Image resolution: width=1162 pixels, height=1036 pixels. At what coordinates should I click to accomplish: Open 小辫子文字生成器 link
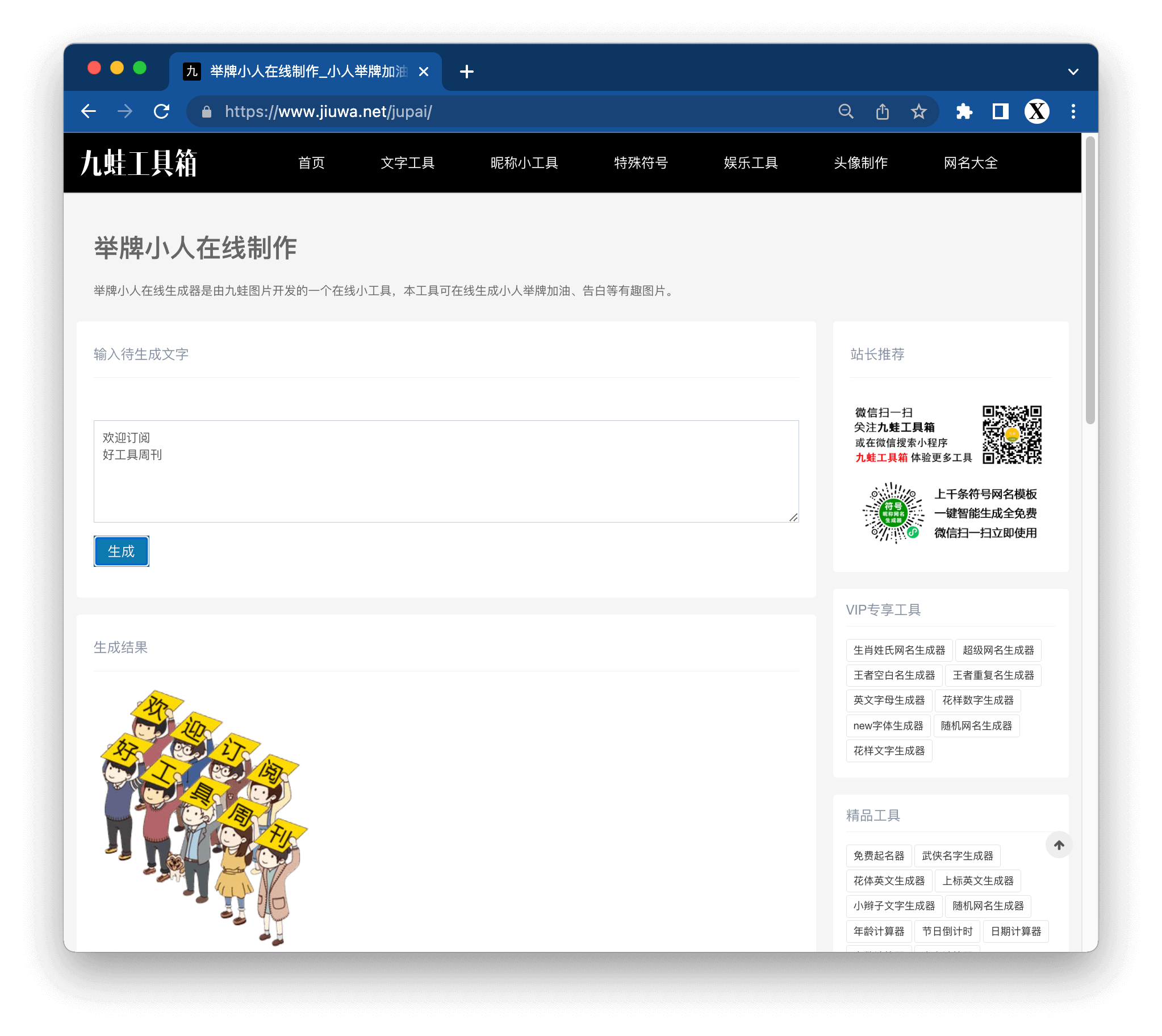893,905
